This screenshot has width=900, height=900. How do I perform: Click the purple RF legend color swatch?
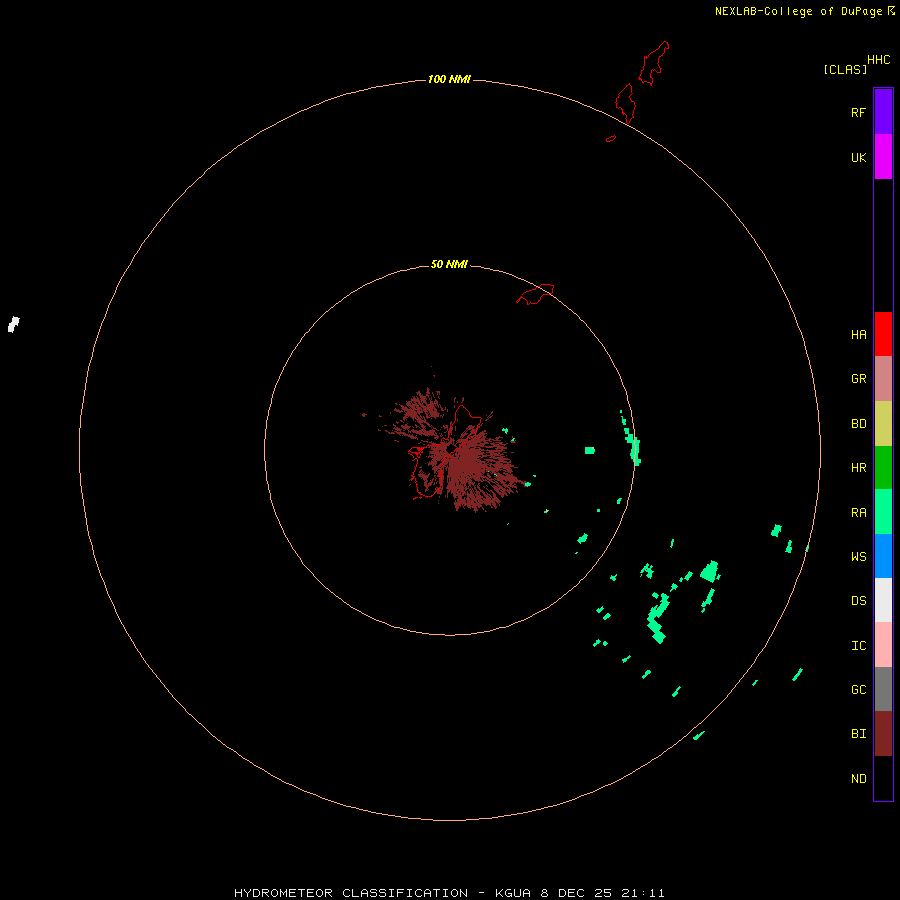(883, 112)
